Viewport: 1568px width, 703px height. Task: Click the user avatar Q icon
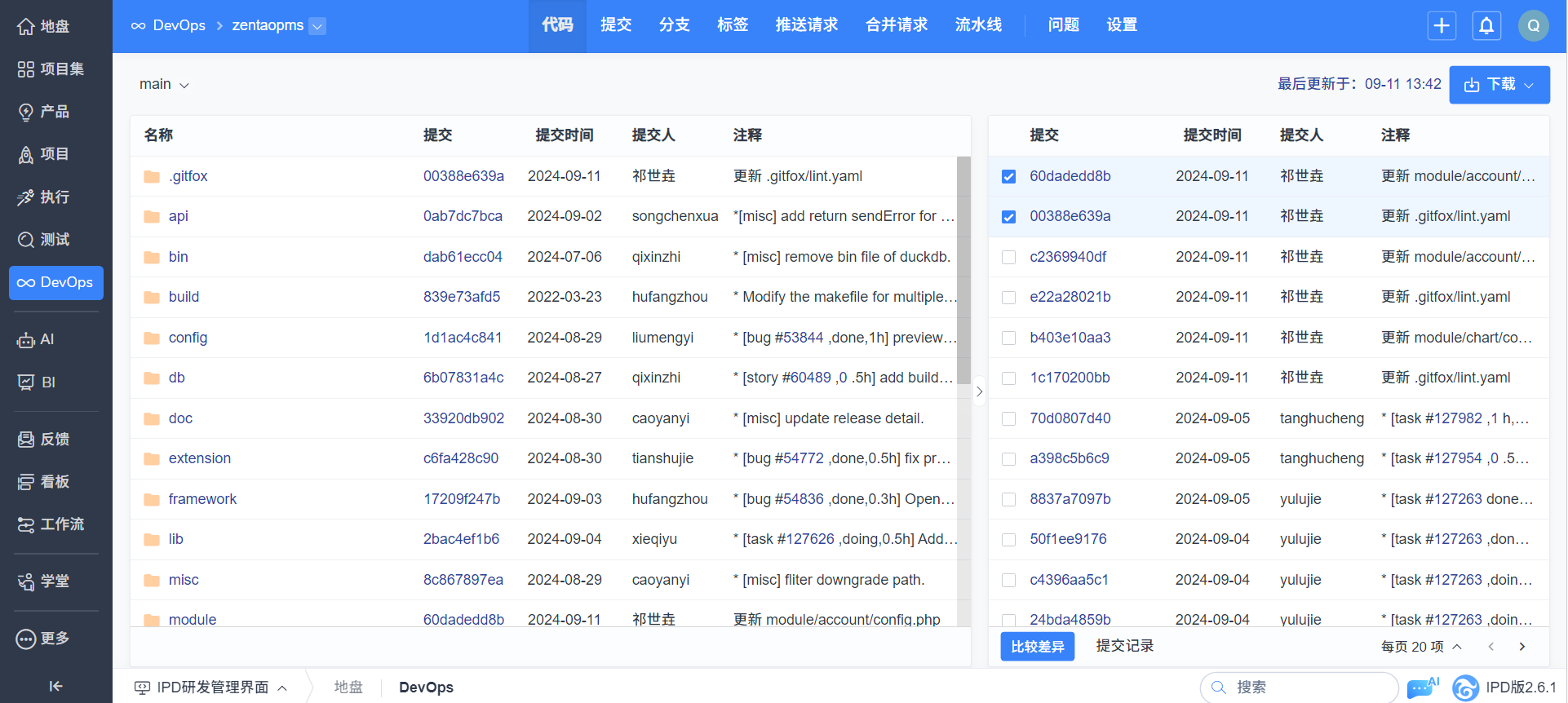[1533, 25]
